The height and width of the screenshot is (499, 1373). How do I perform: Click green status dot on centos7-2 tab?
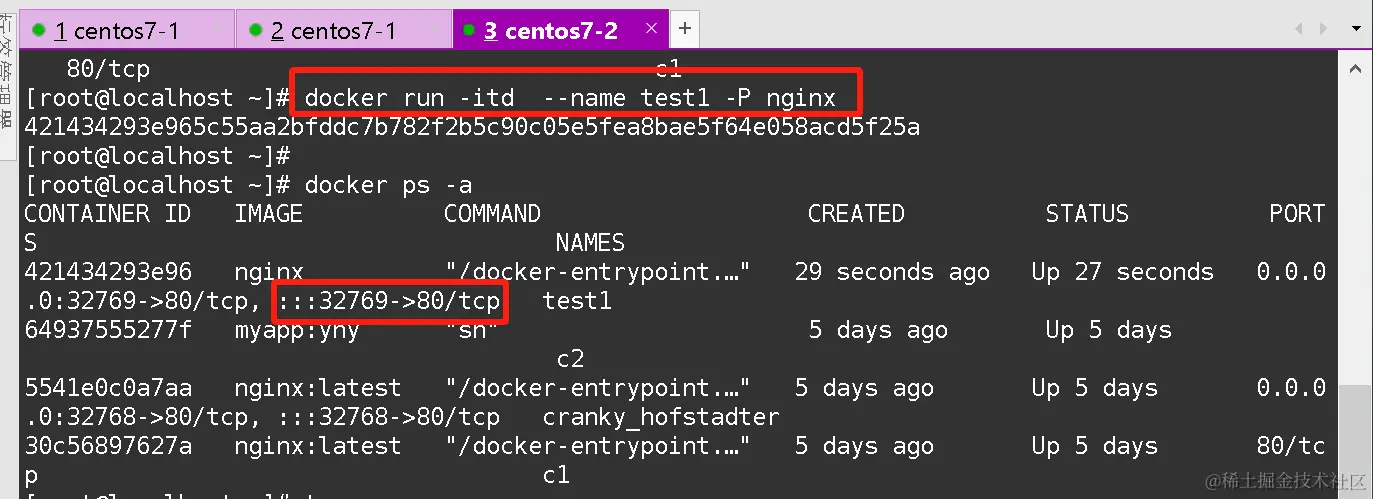[468, 30]
